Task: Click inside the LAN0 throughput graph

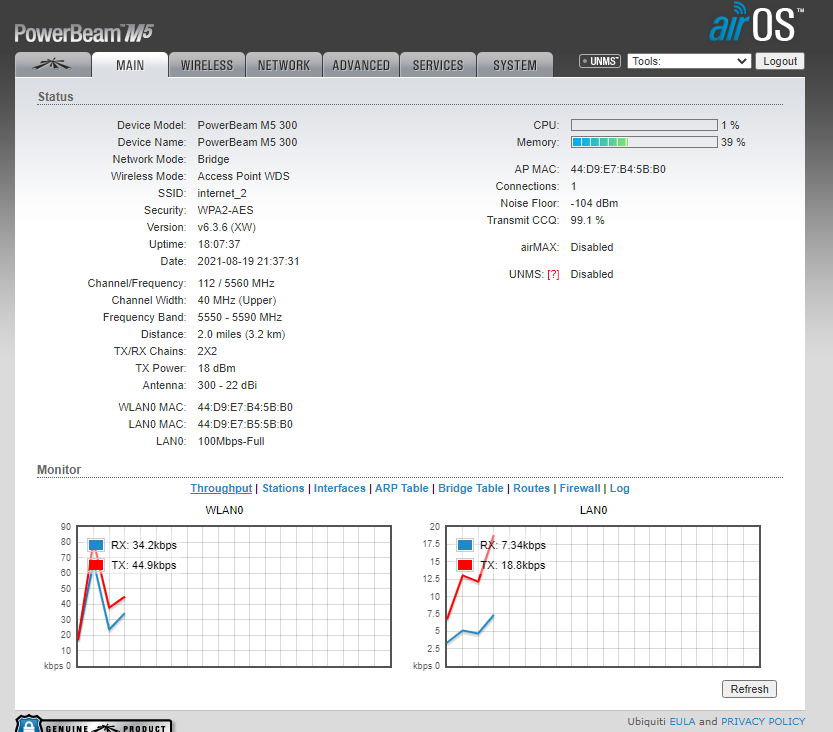Action: click(603, 596)
